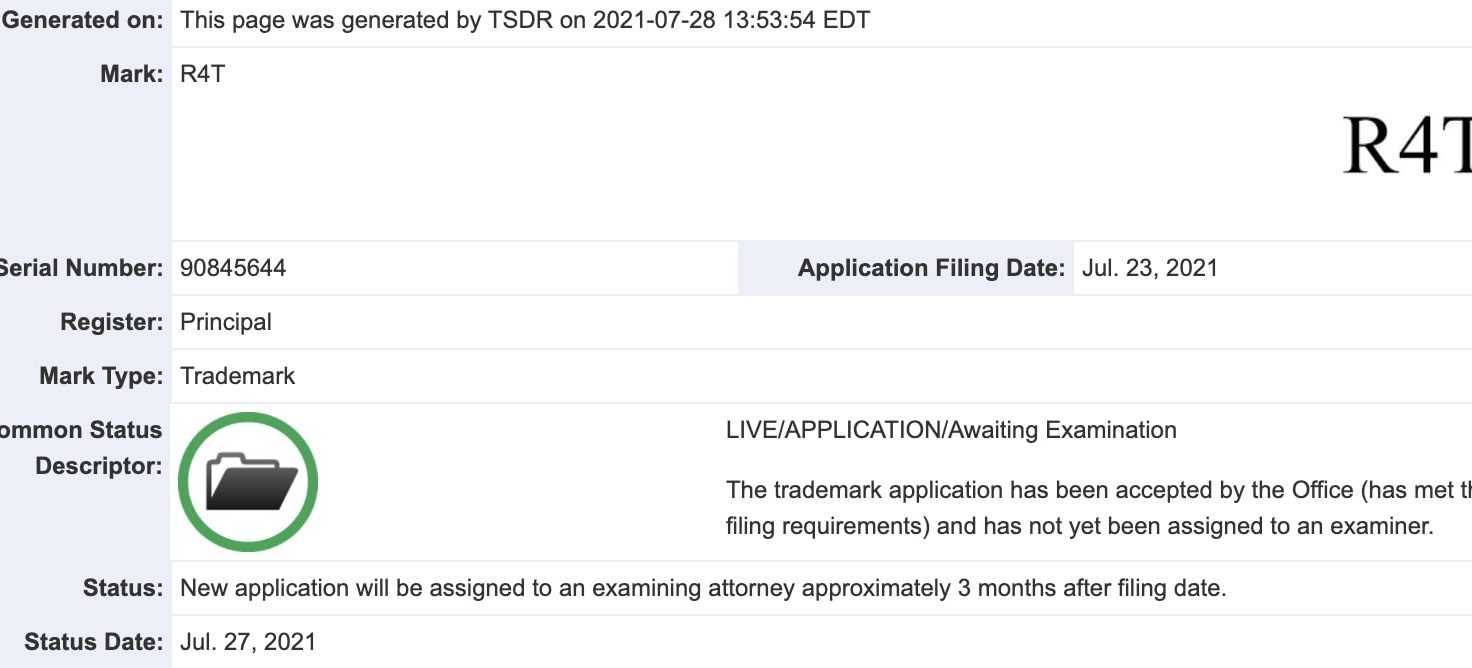Click the Mark Type value Trademark

pyautogui.click(x=238, y=376)
